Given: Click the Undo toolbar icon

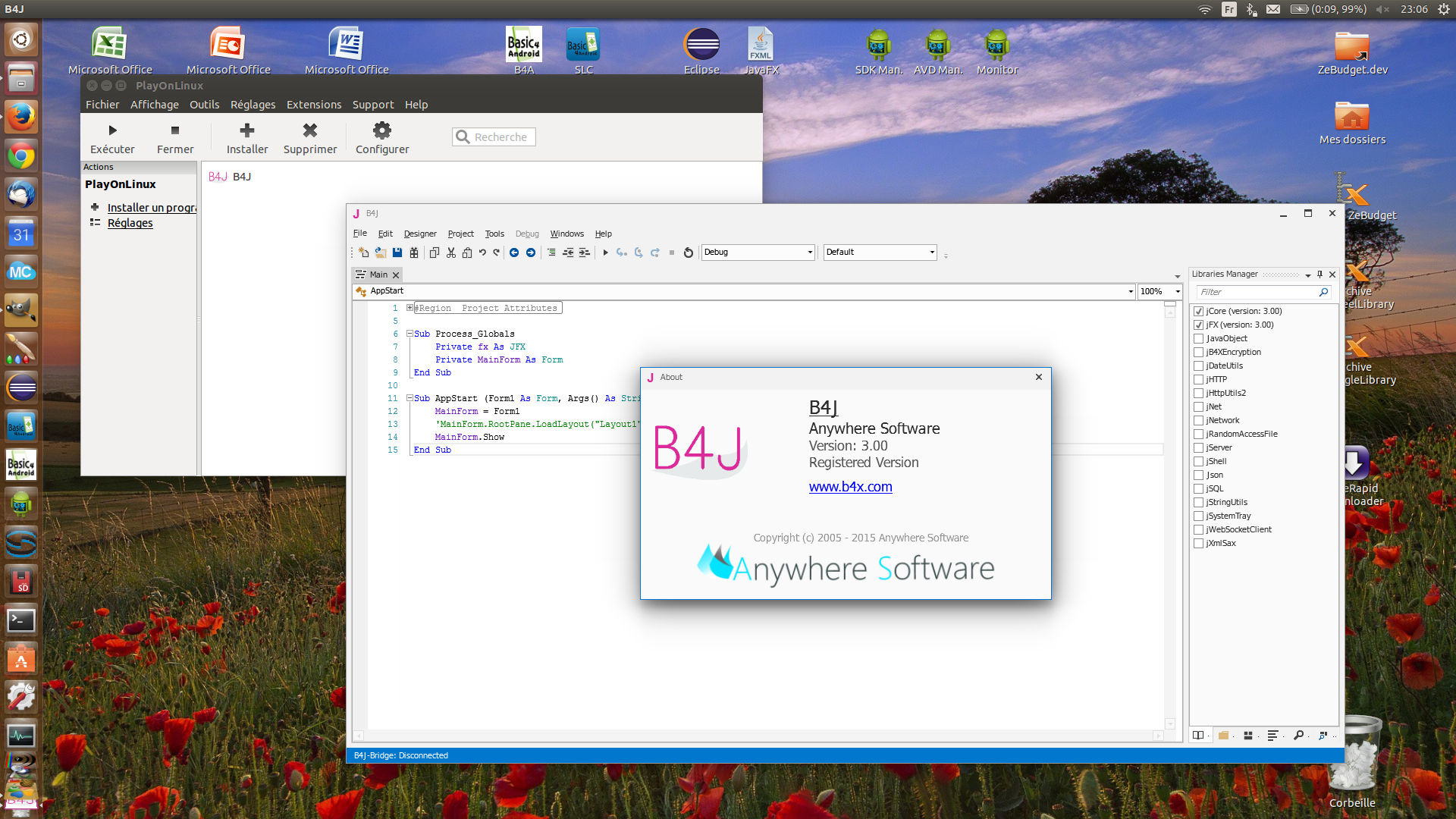Looking at the screenshot, I should tap(482, 253).
